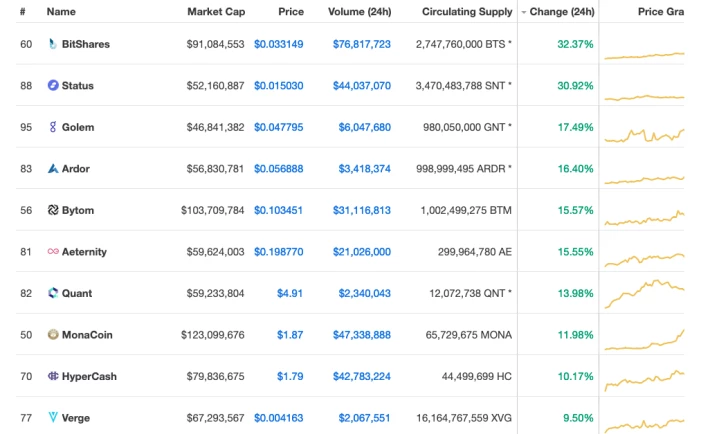Click the Verge coin logo icon

click(53, 417)
